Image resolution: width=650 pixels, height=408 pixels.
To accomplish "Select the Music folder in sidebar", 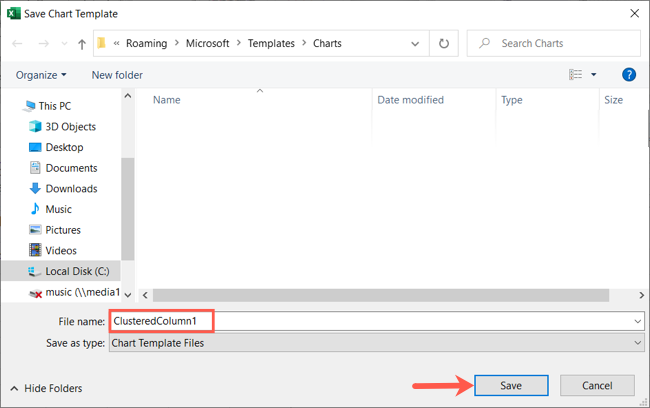I will click(x=58, y=209).
